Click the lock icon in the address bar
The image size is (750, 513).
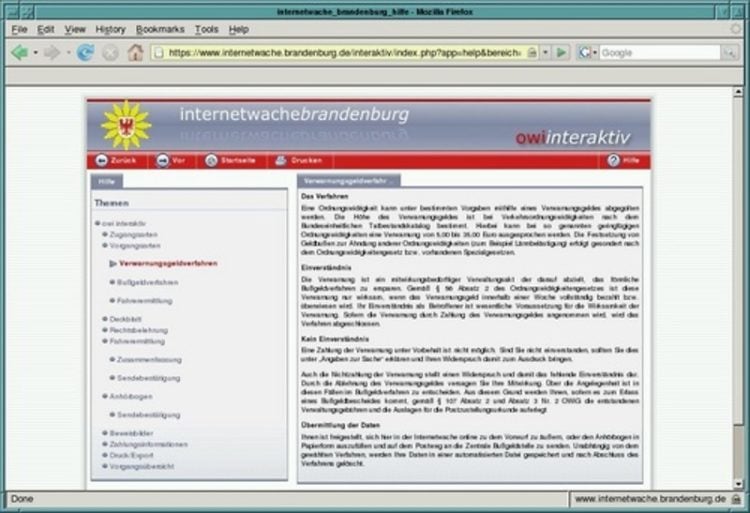pyautogui.click(x=532, y=52)
